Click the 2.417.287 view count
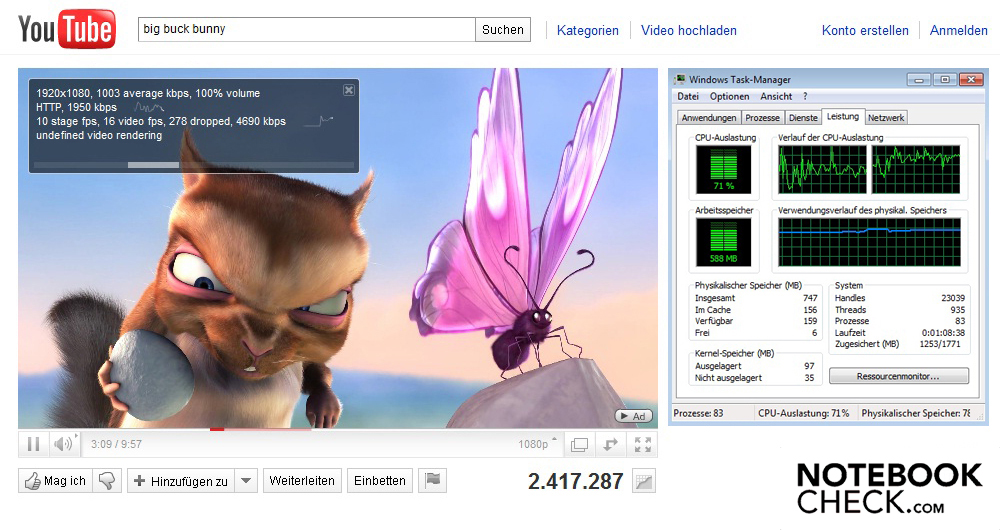The image size is (1000, 530). [x=575, y=482]
